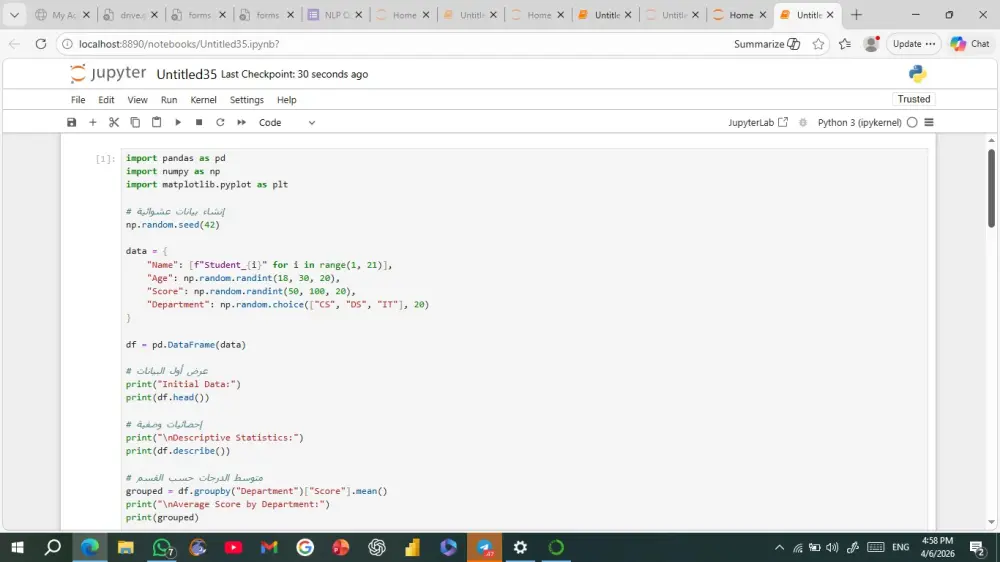Open the Copilot Chat button
This screenshot has height=562, width=1000.
tap(970, 44)
